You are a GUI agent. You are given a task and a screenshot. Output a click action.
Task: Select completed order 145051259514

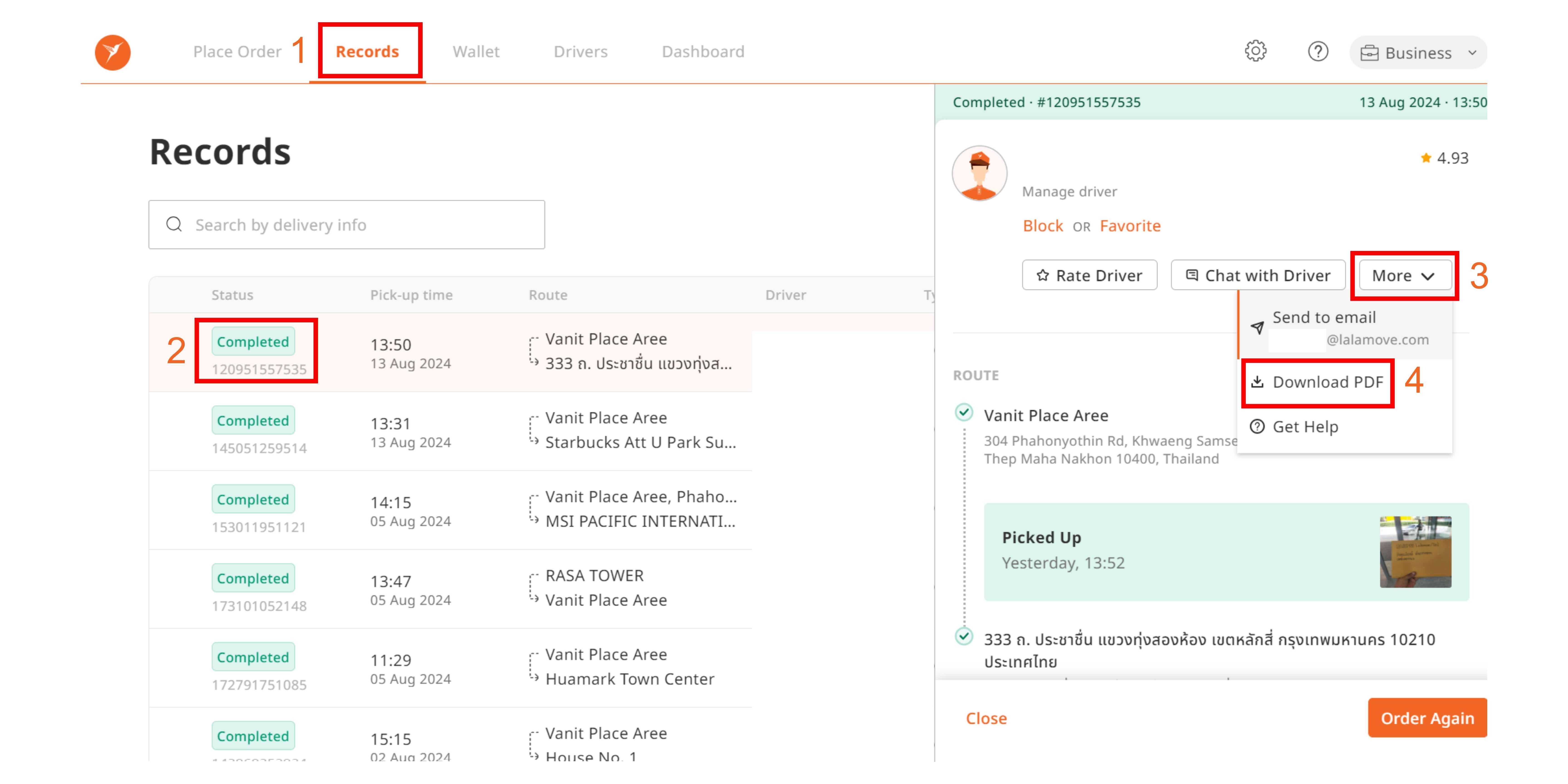[x=451, y=431]
